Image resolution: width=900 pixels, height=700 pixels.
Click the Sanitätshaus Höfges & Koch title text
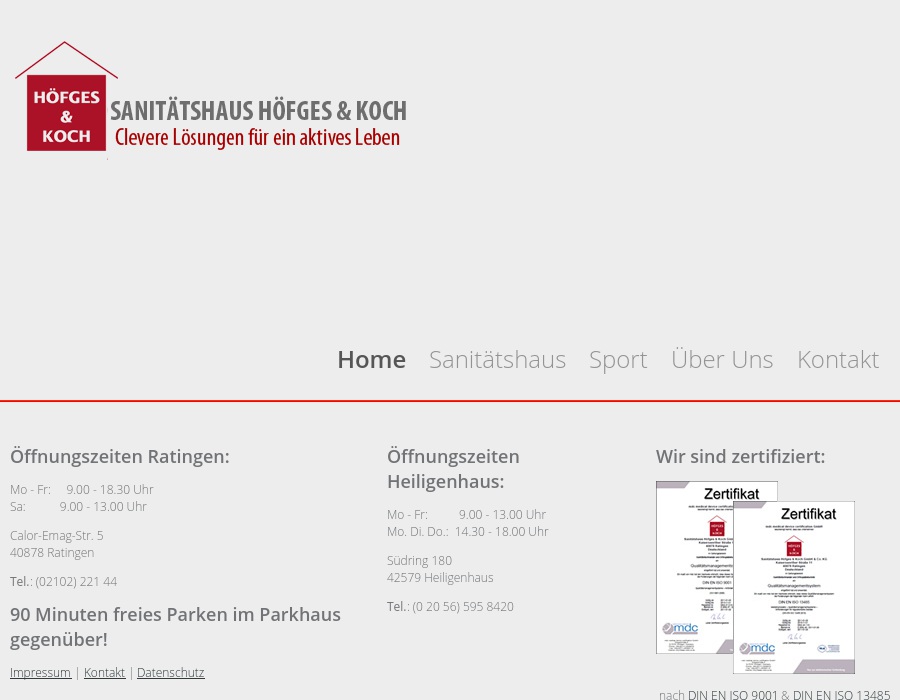[x=258, y=111]
